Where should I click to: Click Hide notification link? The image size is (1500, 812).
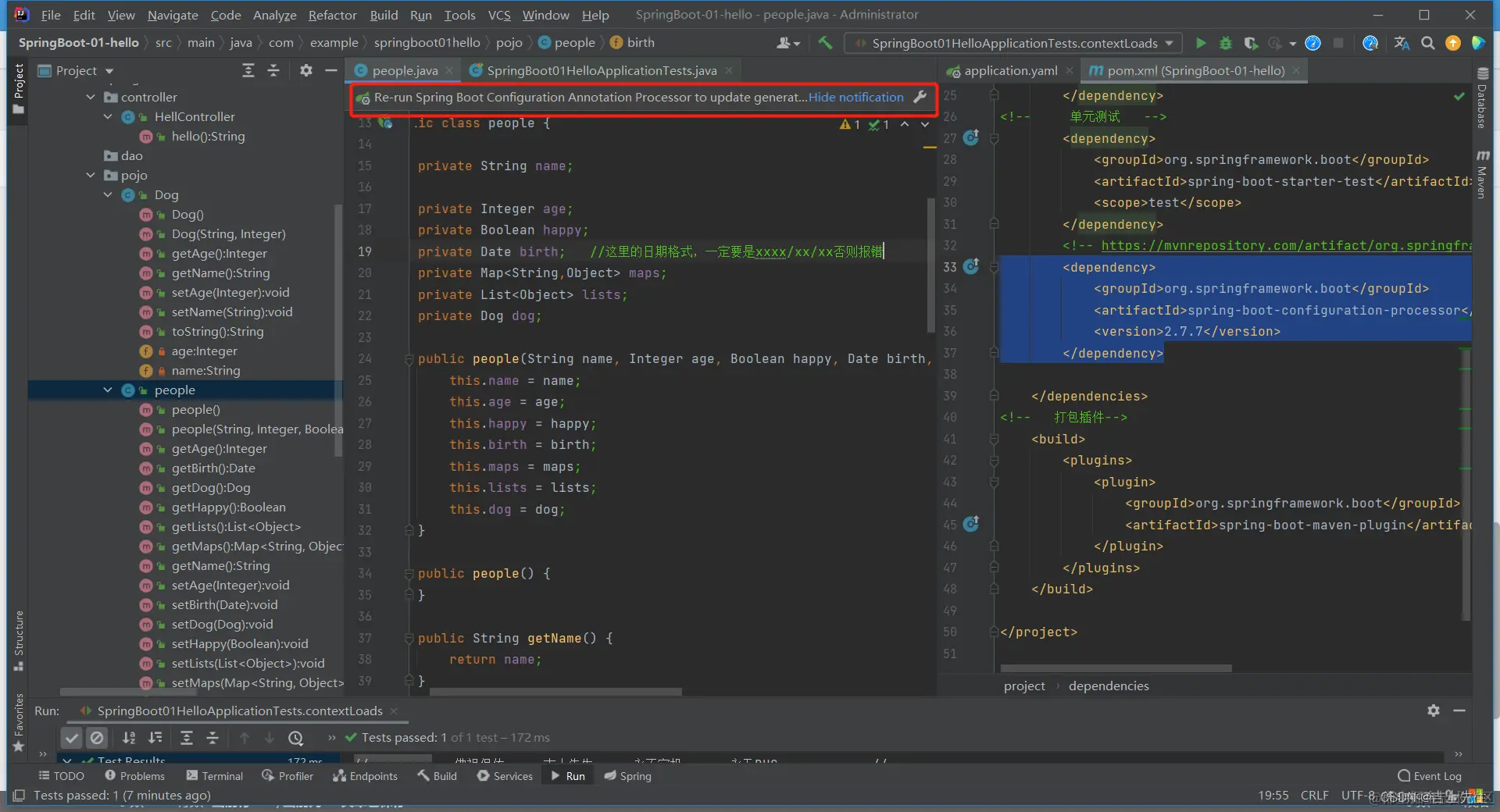(855, 98)
